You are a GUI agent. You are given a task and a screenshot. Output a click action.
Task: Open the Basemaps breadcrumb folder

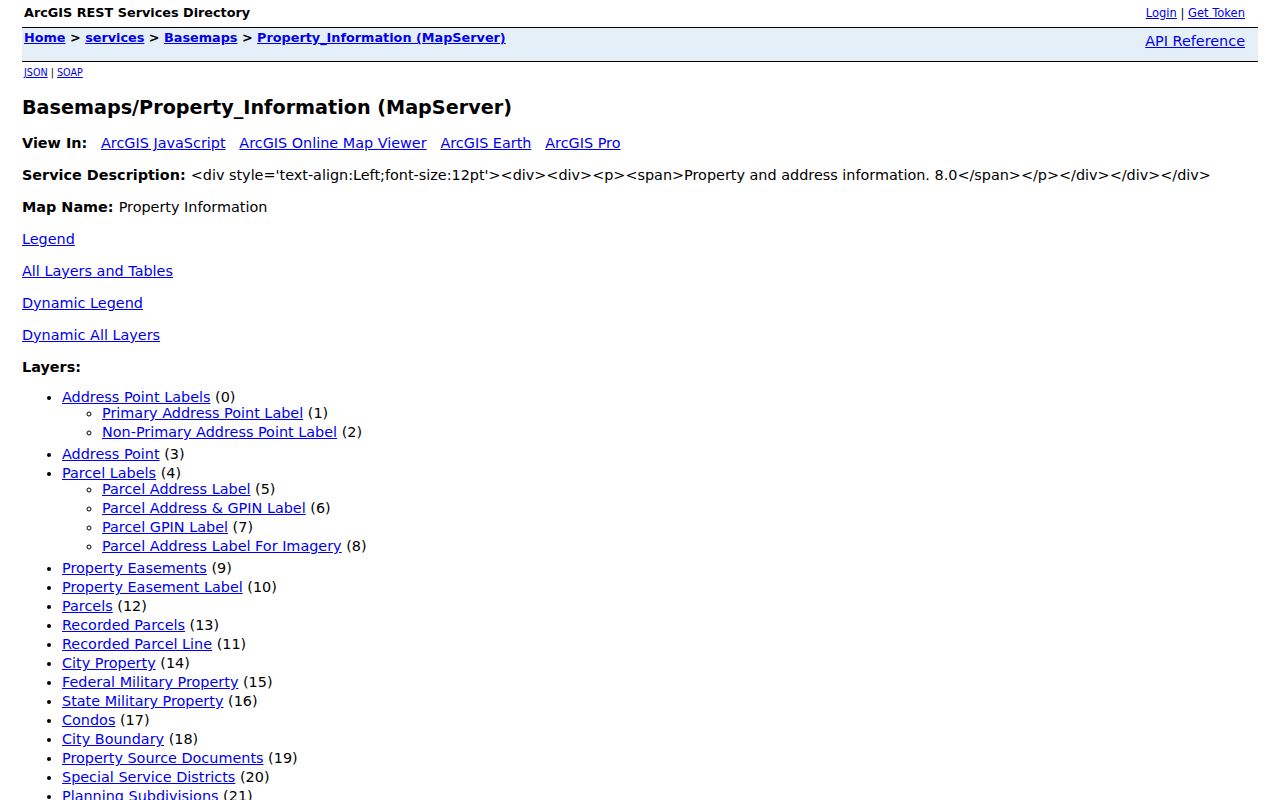[x=201, y=38]
